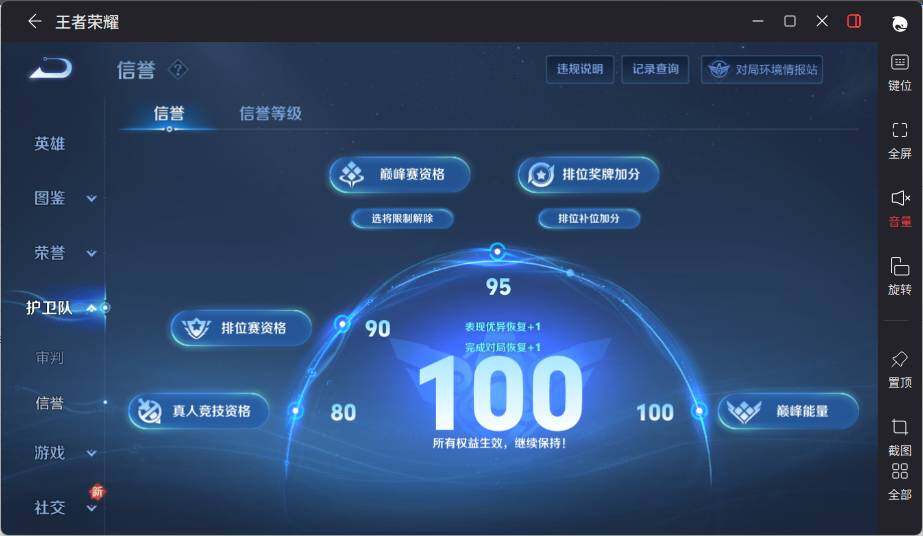This screenshot has height=536, width=923.
Task: Select the right 100 node on arc
Action: (699, 410)
